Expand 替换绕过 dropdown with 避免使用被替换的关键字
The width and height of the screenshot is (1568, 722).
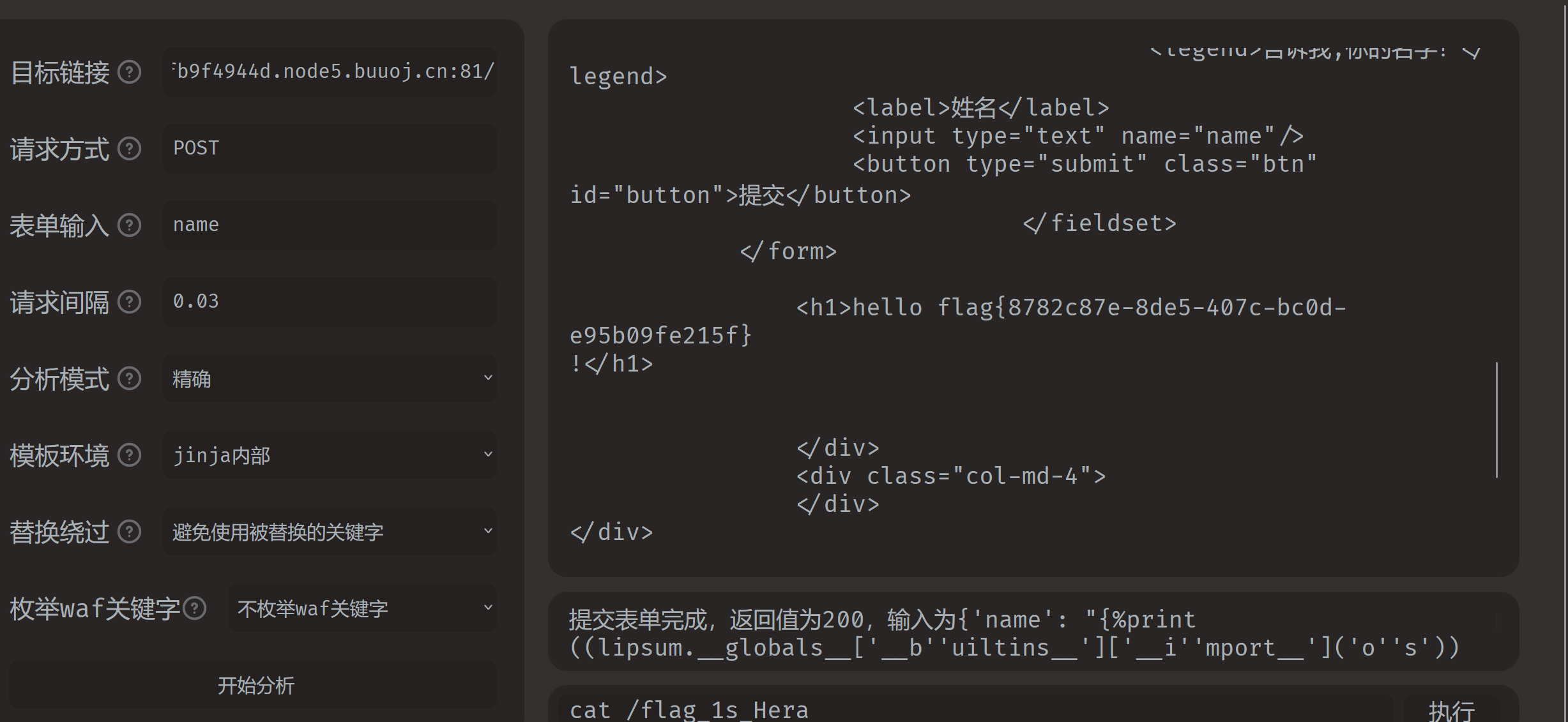(x=330, y=532)
